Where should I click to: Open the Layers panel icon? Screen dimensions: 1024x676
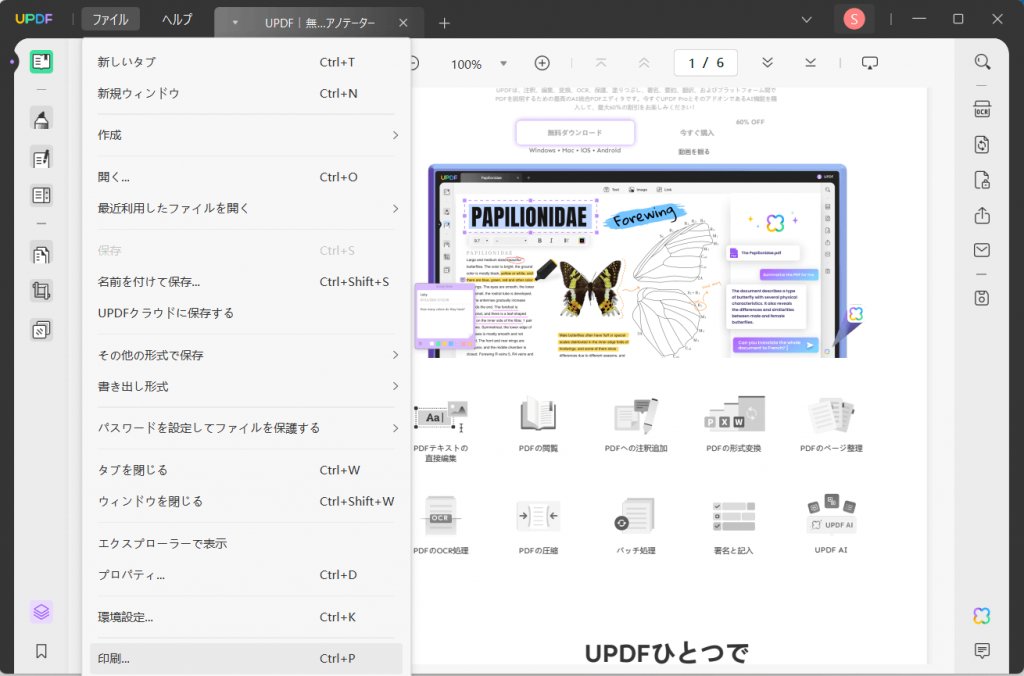point(41,612)
